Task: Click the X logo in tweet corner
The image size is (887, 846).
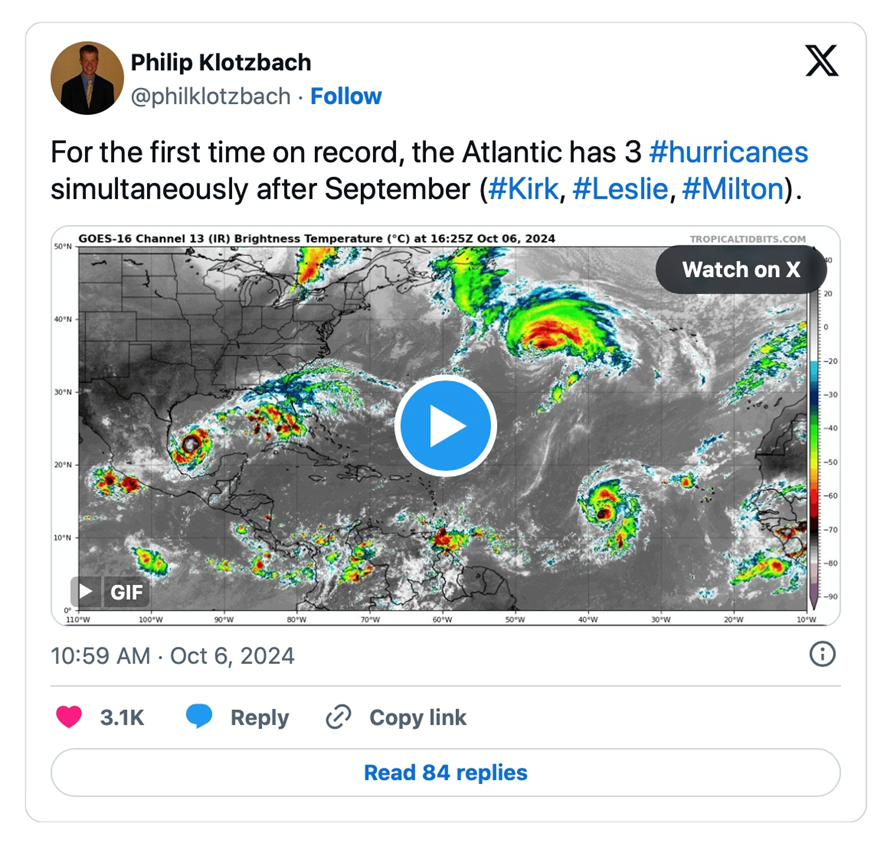Action: (x=822, y=63)
